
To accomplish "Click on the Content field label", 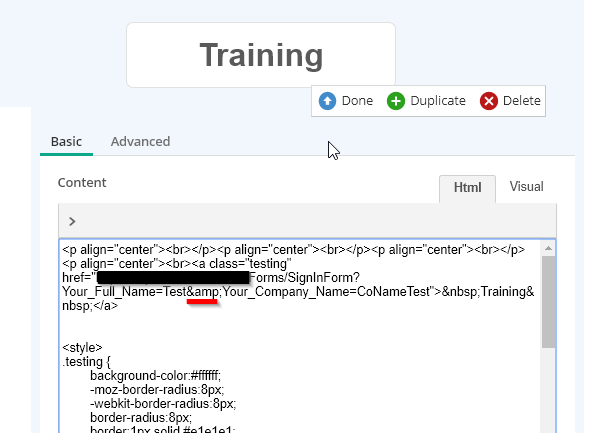I will (x=82, y=182).
